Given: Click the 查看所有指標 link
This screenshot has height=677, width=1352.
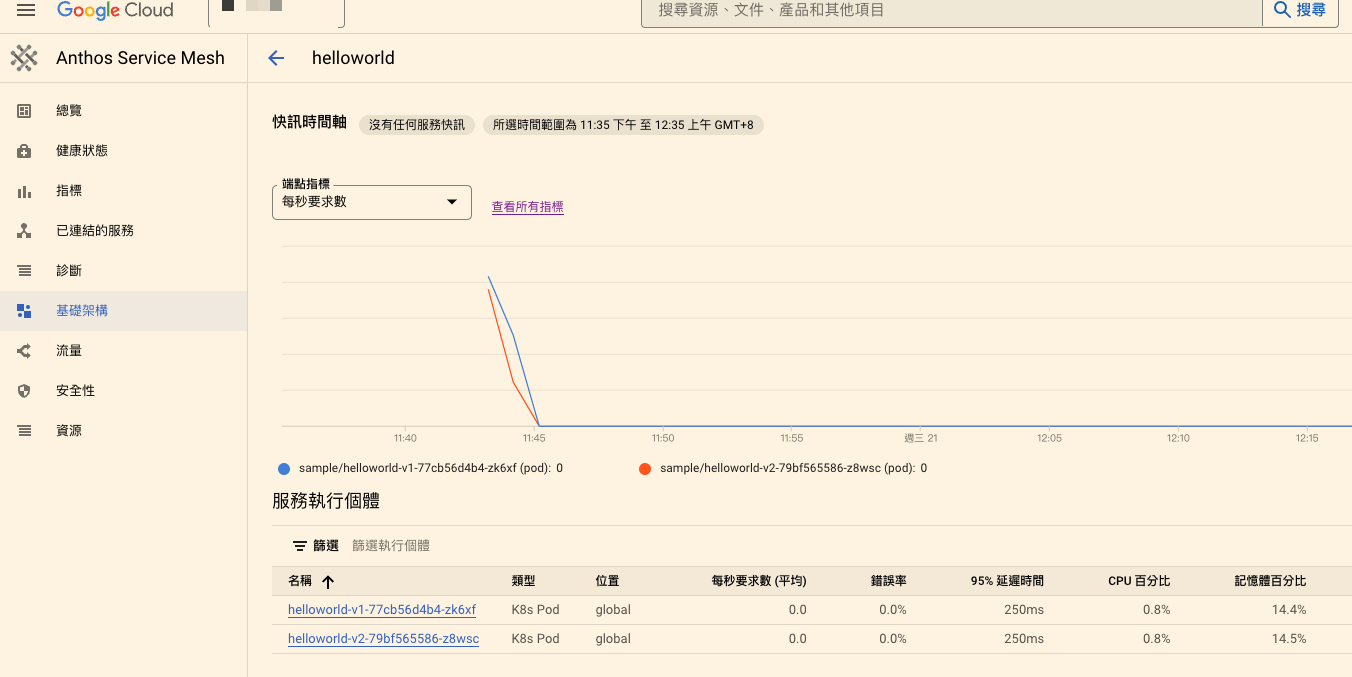Looking at the screenshot, I should (528, 207).
